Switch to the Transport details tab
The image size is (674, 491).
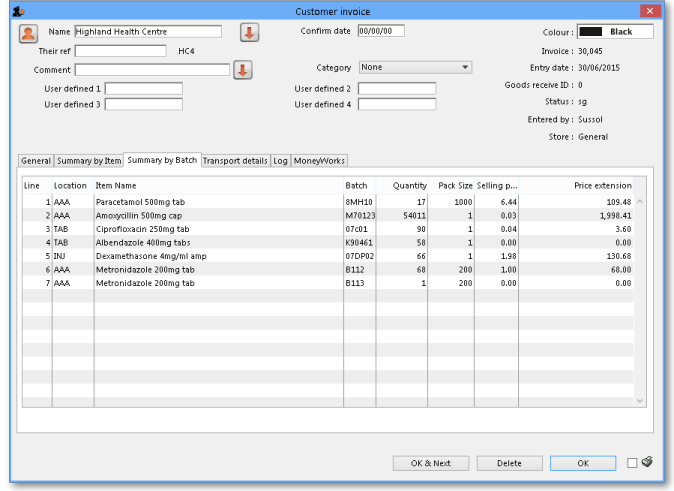click(235, 160)
